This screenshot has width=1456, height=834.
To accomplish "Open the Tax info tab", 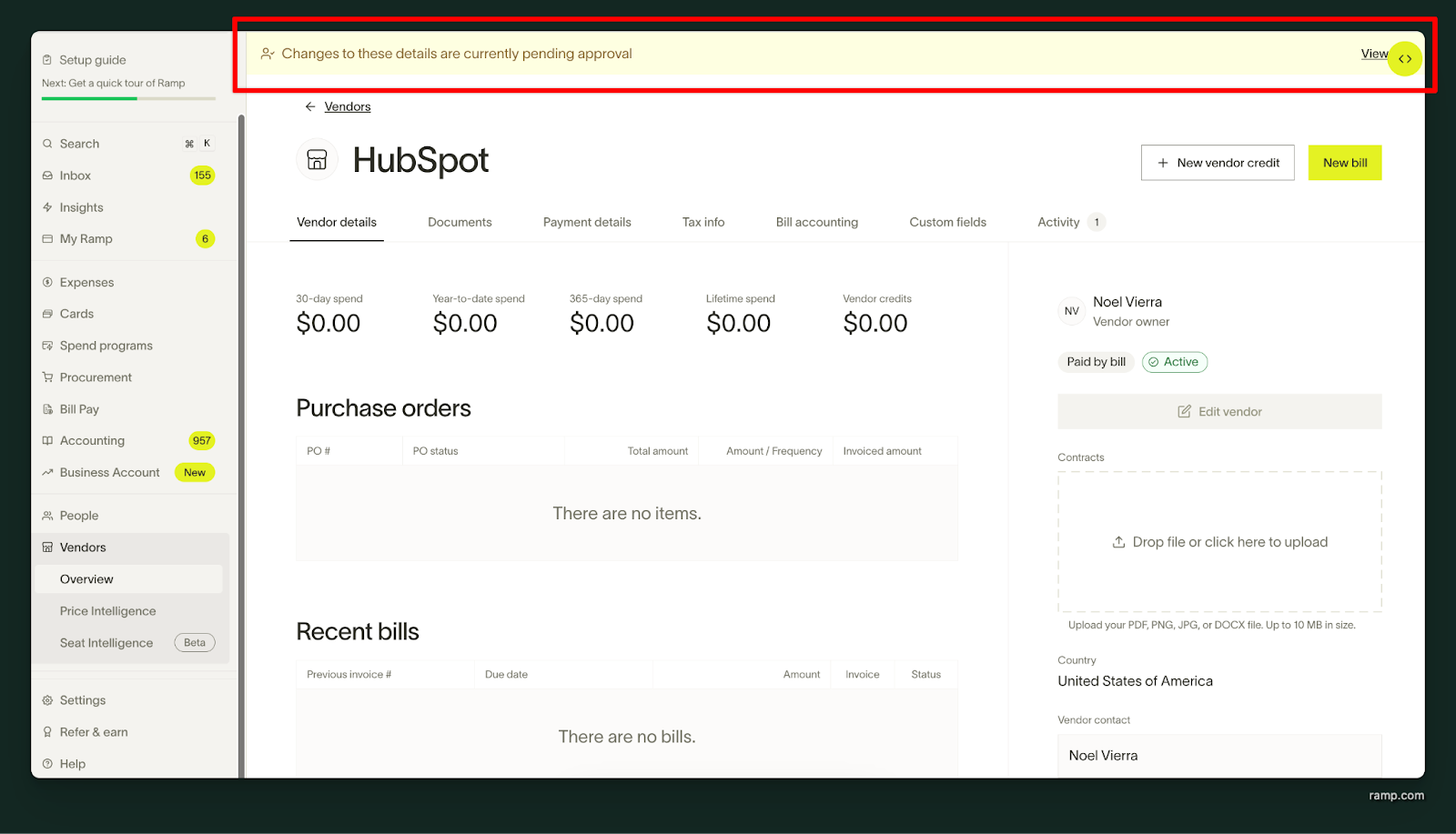I will coord(703,222).
